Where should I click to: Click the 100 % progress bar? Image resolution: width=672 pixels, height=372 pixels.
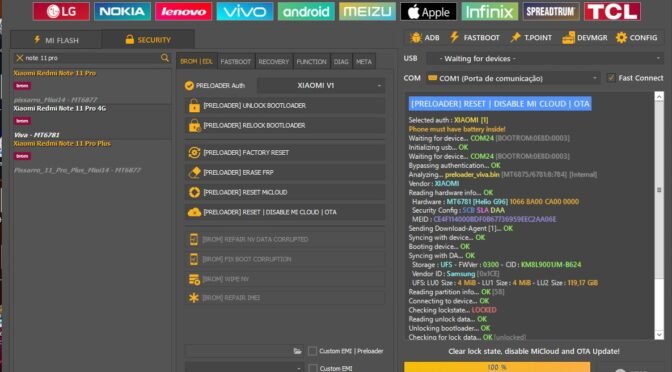[x=497, y=367]
